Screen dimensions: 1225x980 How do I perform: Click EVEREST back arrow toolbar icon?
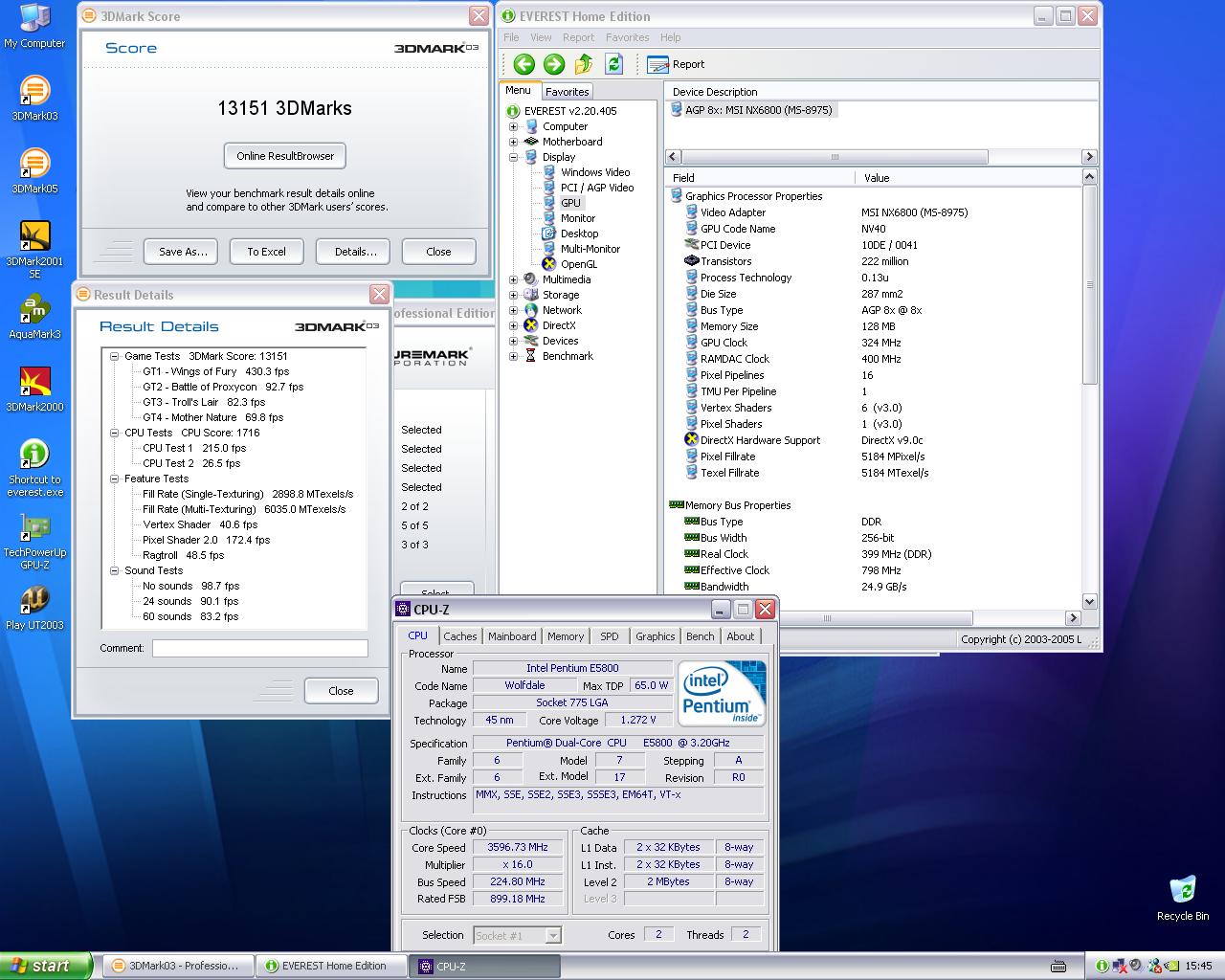click(x=523, y=64)
